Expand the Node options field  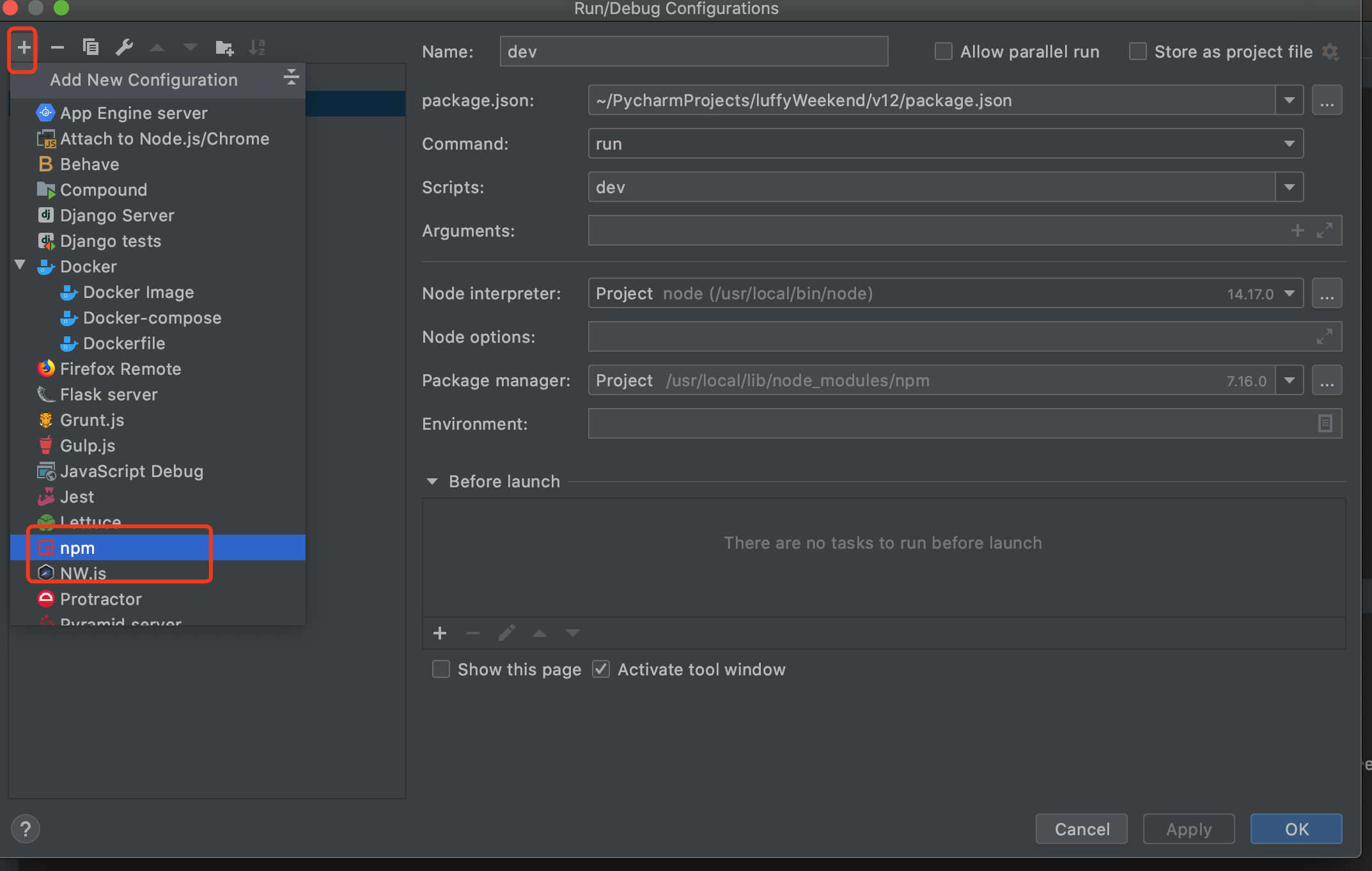tap(1325, 336)
